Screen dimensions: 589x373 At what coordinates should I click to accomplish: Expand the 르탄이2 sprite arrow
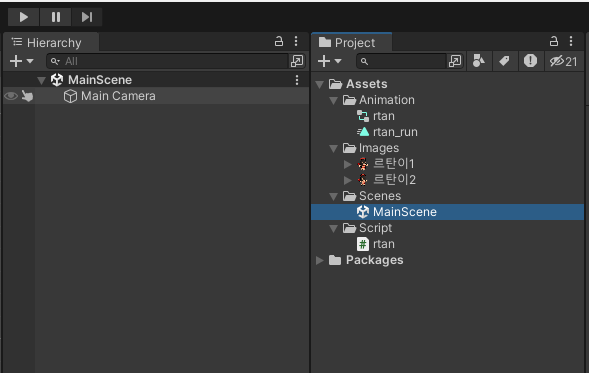point(347,180)
